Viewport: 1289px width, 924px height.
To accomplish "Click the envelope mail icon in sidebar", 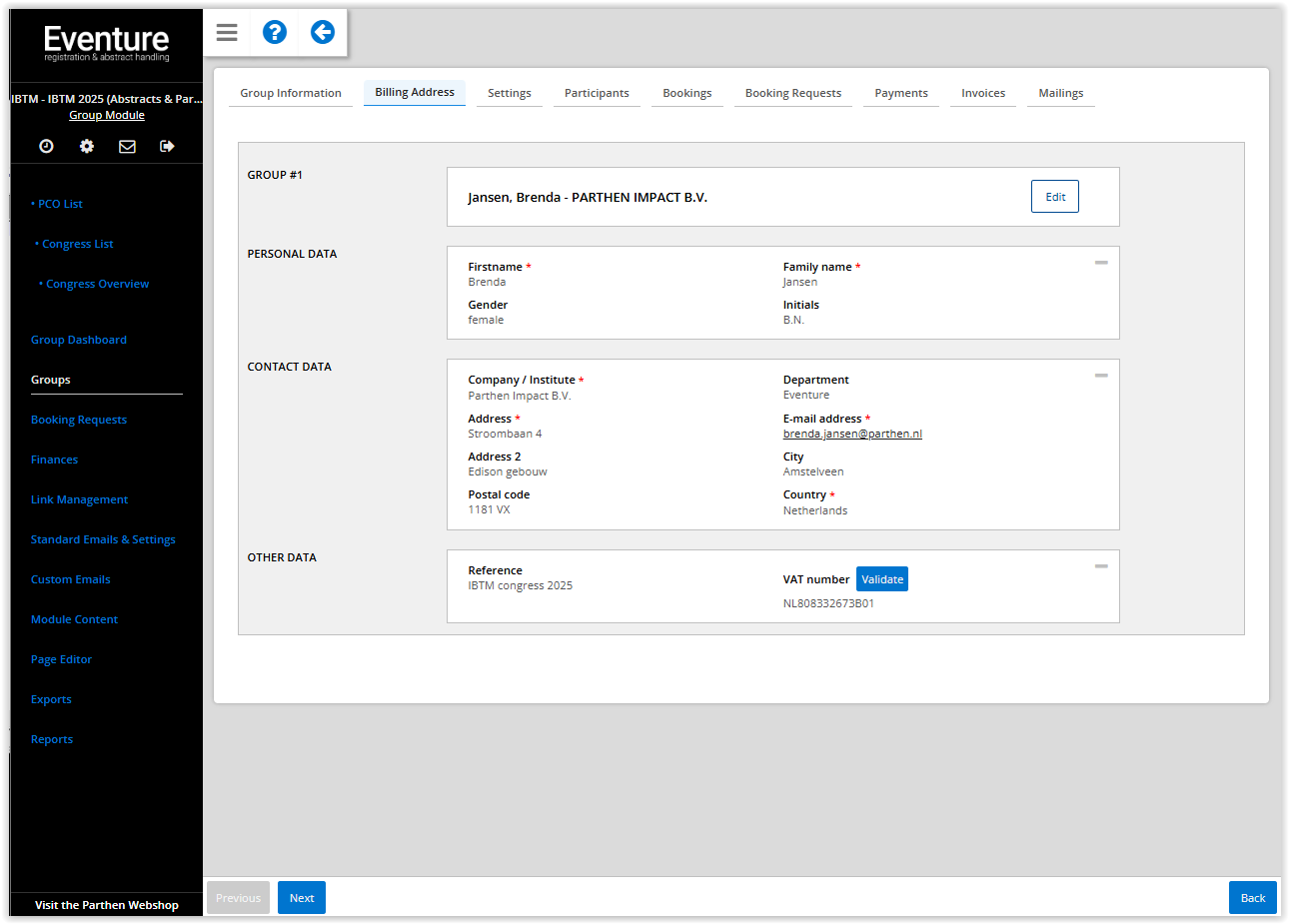I will [127, 146].
